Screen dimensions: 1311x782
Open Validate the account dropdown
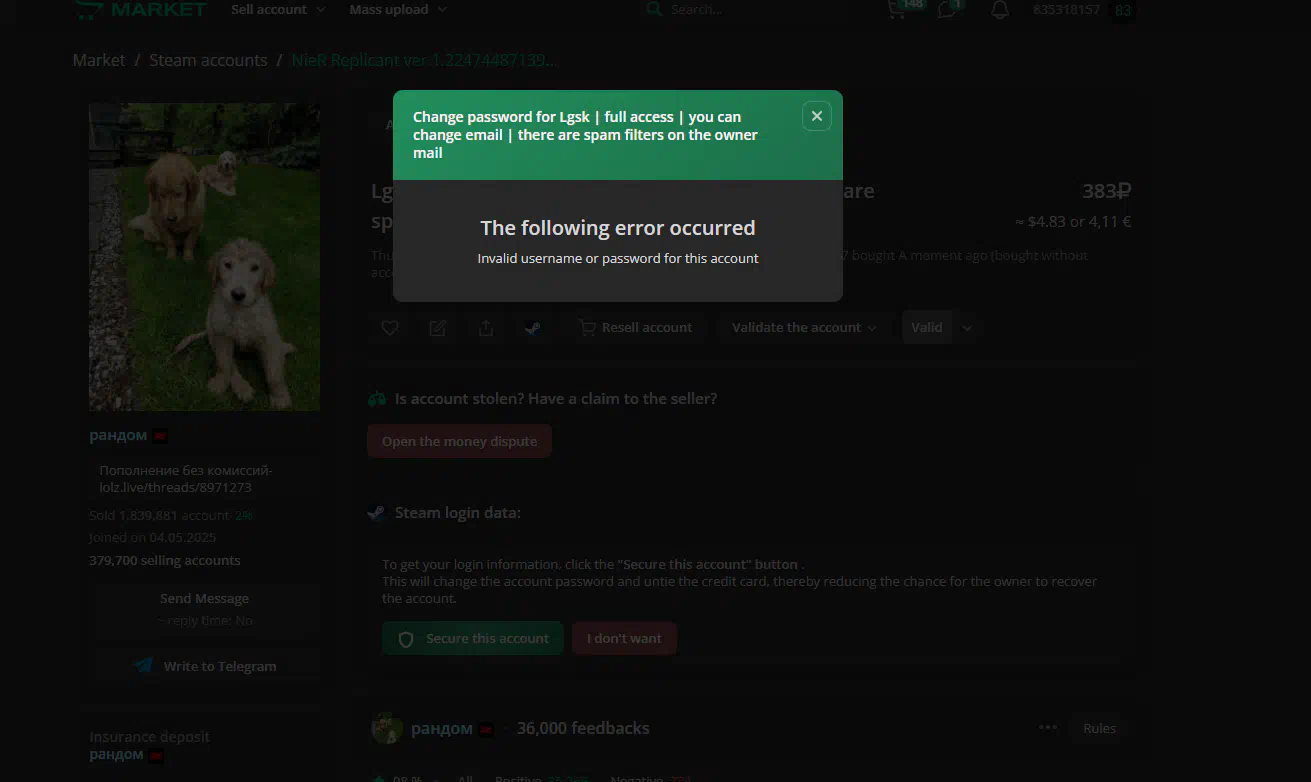[804, 328]
